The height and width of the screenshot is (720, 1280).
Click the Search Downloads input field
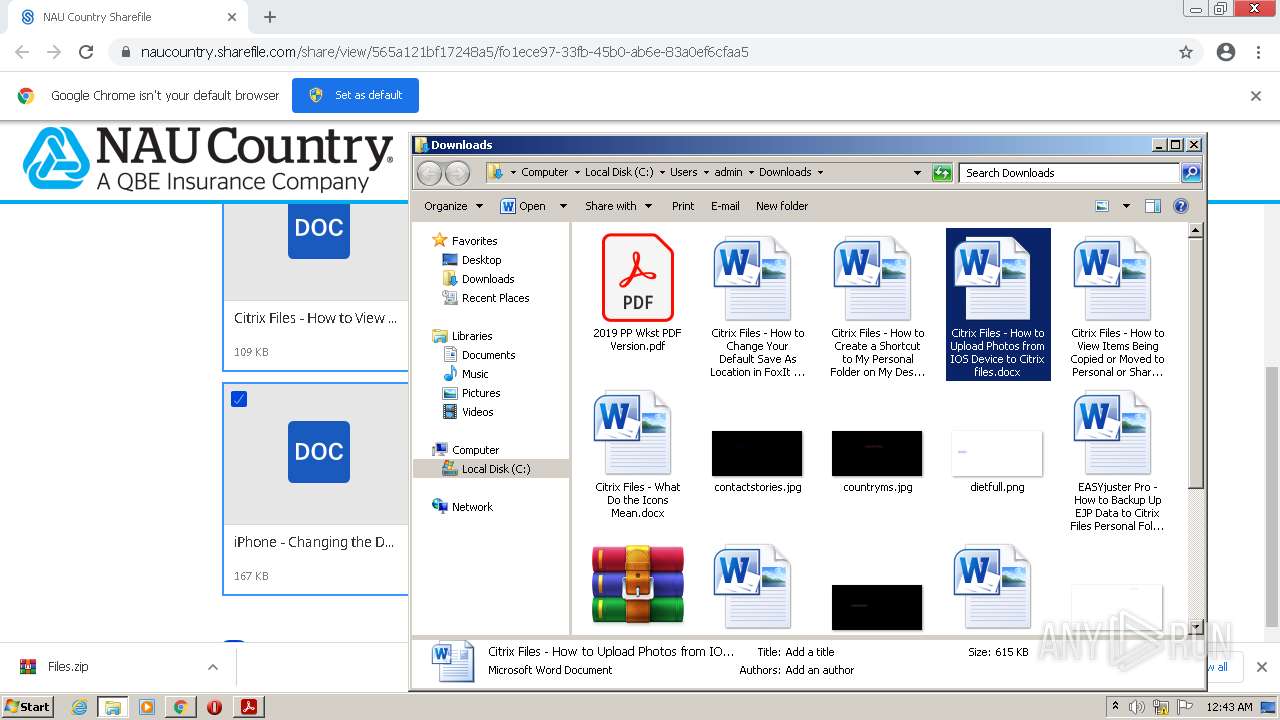pyautogui.click(x=1069, y=173)
